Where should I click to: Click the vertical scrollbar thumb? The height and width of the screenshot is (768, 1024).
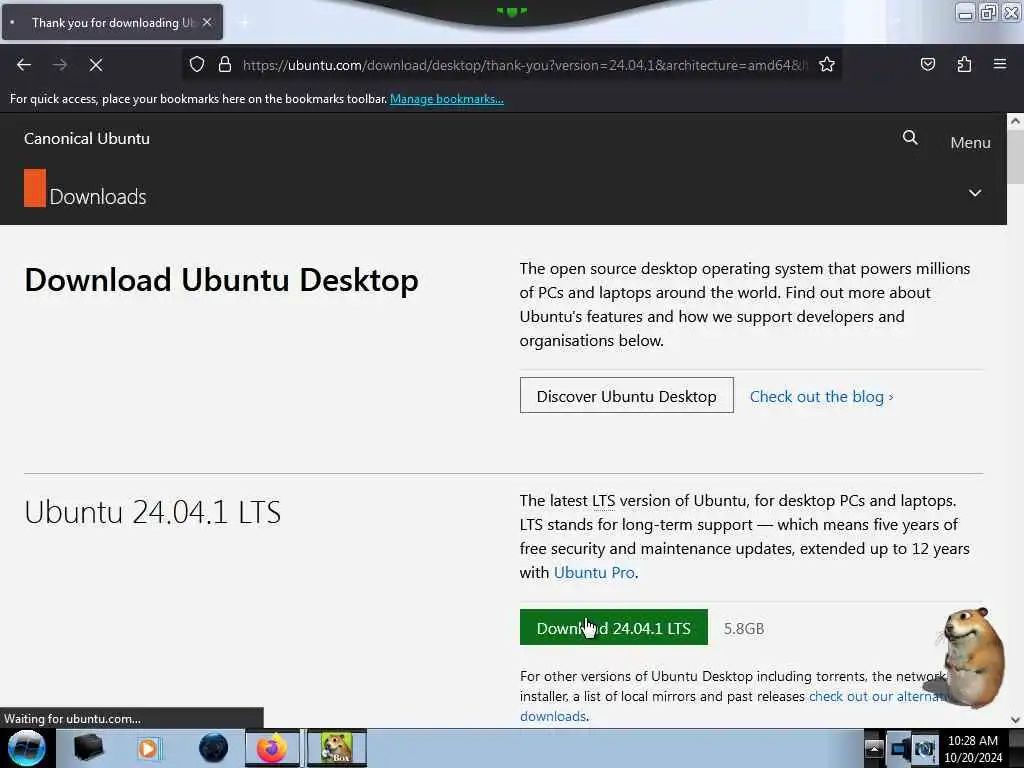point(1015,156)
